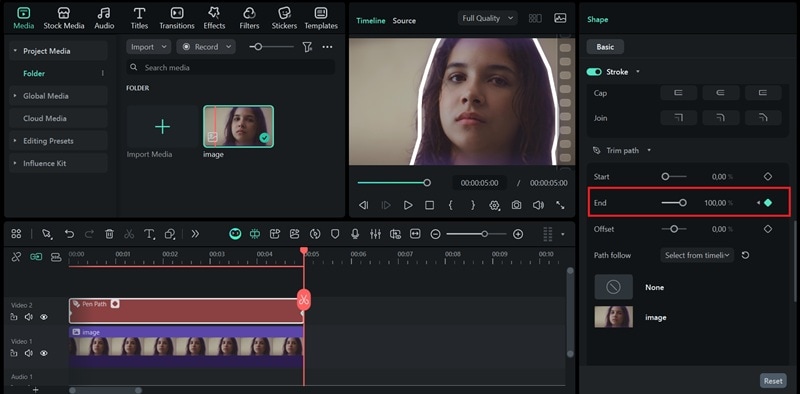The image size is (800, 394).
Task: Adjust the media thumbnail size slider
Action: pyautogui.click(x=271, y=47)
